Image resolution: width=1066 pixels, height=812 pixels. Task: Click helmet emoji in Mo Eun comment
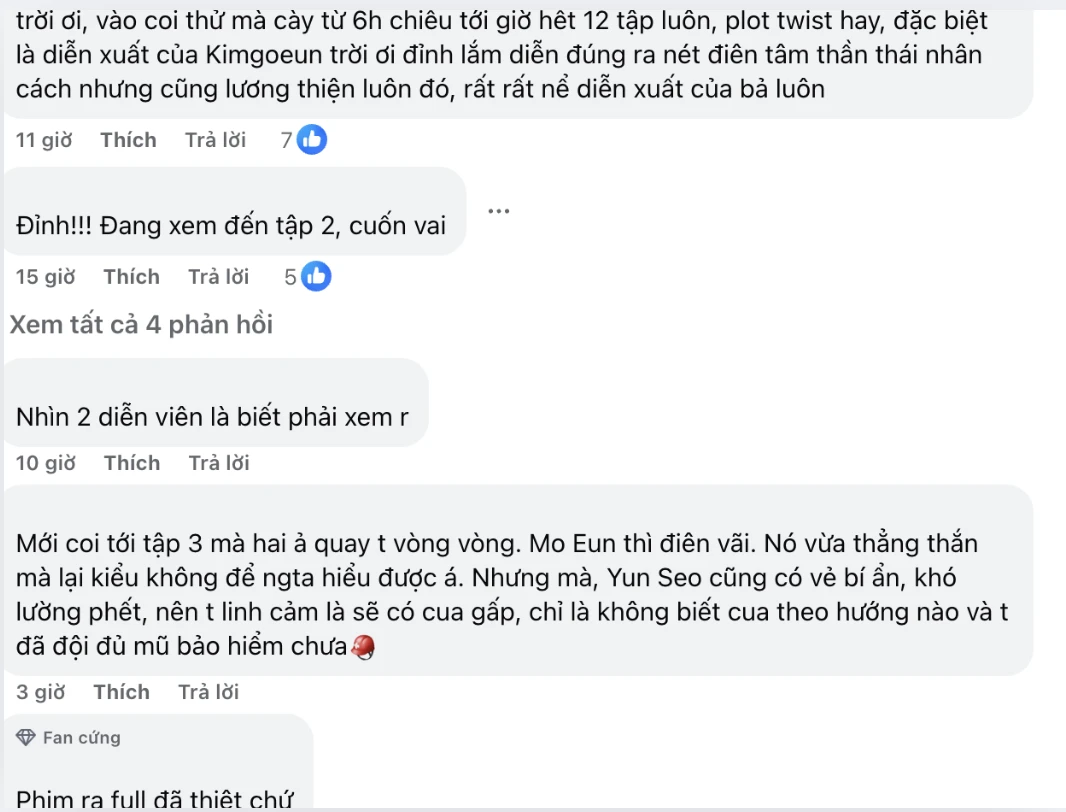pos(363,649)
